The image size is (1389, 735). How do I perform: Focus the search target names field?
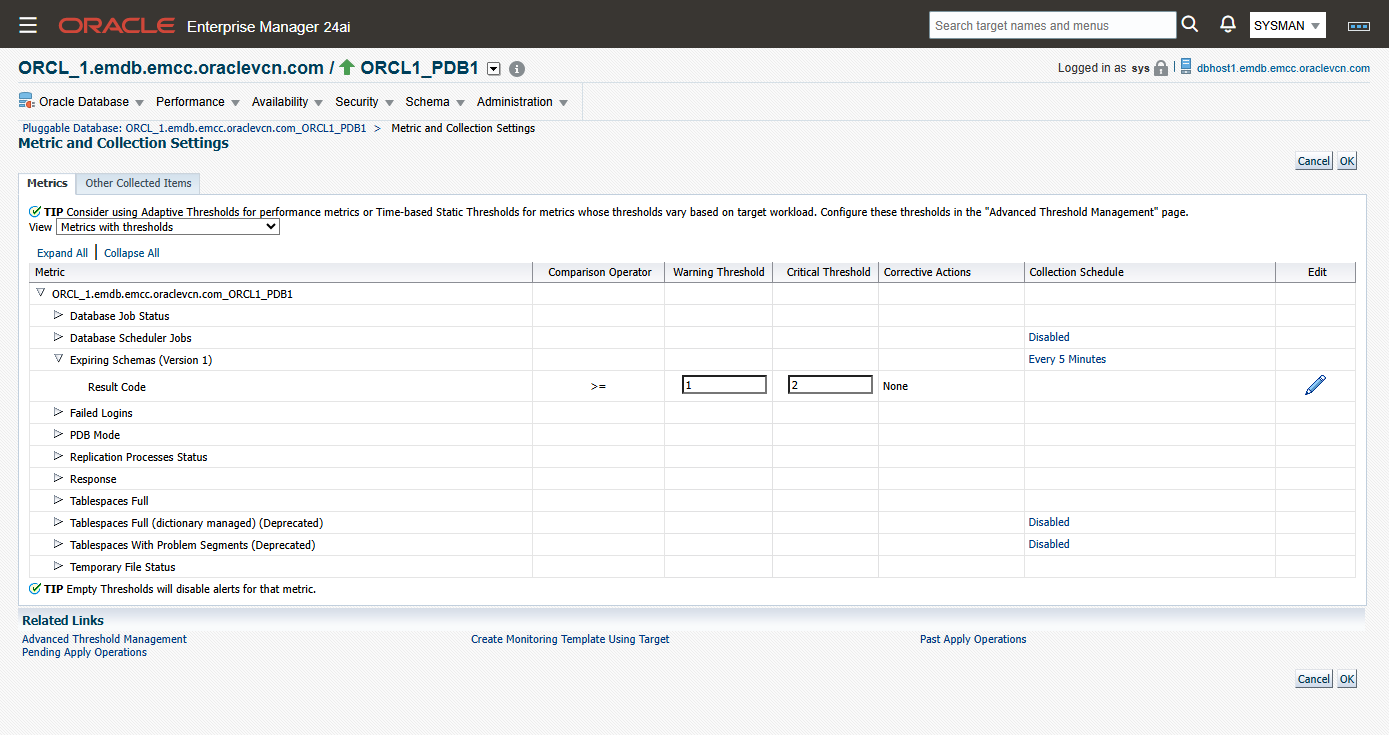point(1052,25)
